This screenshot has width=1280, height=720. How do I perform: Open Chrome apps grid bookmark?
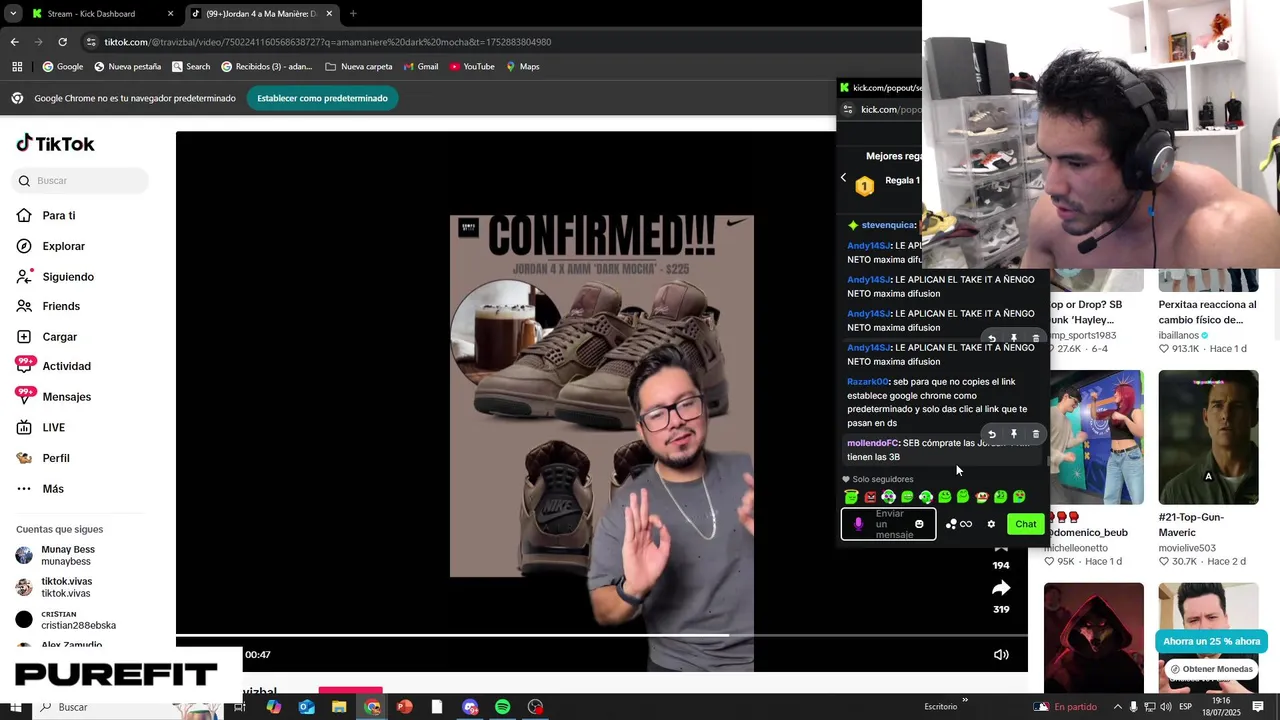click(17, 67)
